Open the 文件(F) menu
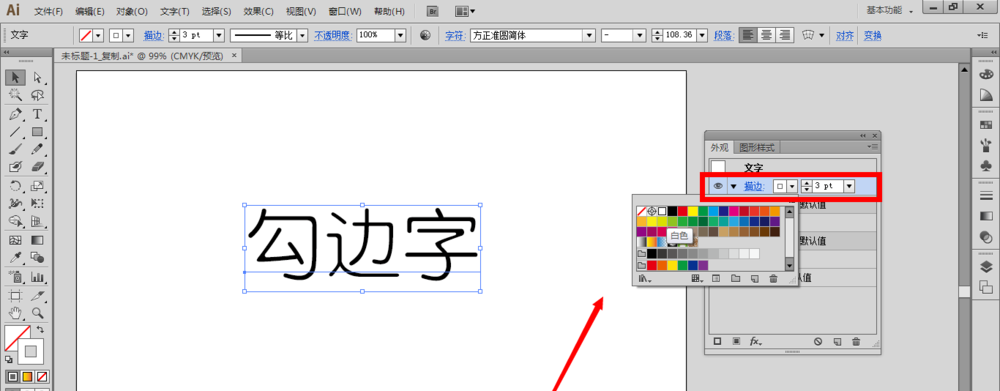Viewport: 1000px width, 391px height. tap(48, 11)
